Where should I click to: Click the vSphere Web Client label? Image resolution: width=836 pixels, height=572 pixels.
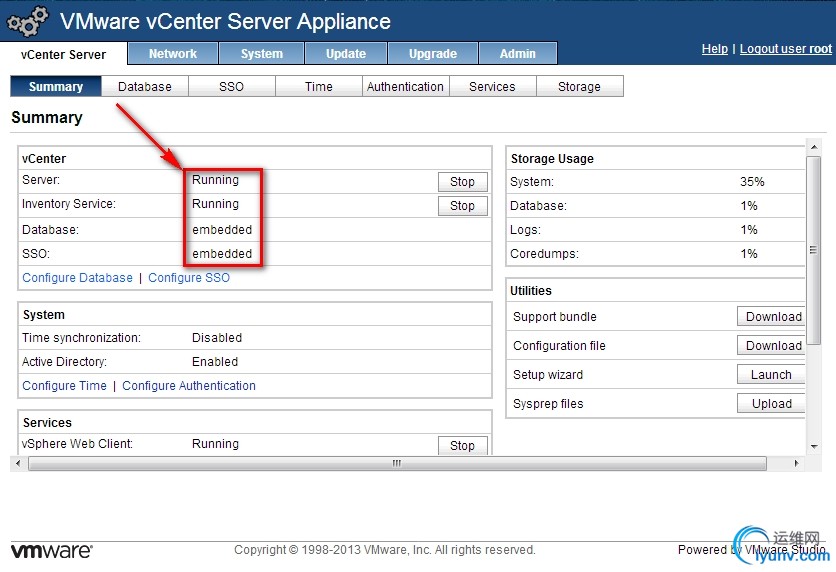pyautogui.click(x=77, y=444)
